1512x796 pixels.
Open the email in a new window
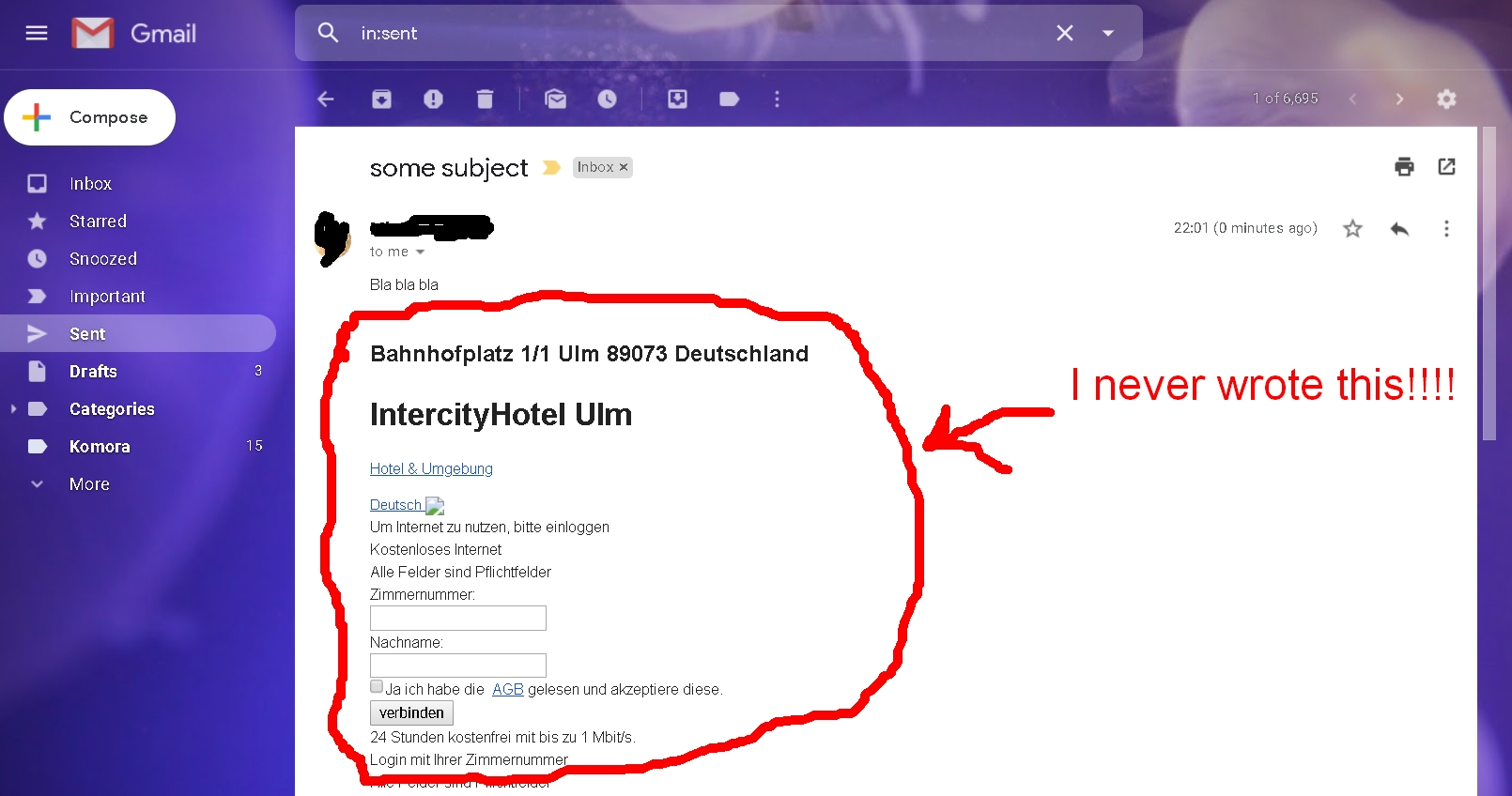click(1446, 167)
